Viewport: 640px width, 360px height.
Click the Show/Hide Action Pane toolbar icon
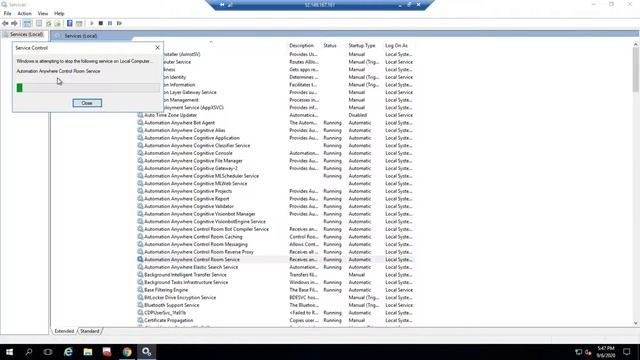pos(79,23)
